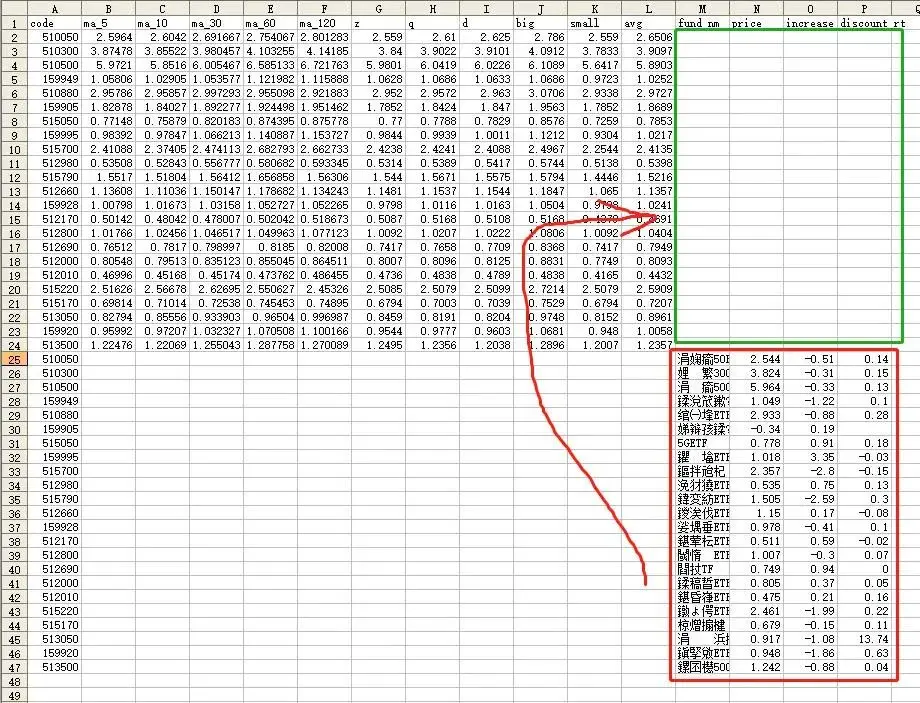Image resolution: width=920 pixels, height=703 pixels.
Task: Select price cell showing 1.242
Action: (756, 667)
